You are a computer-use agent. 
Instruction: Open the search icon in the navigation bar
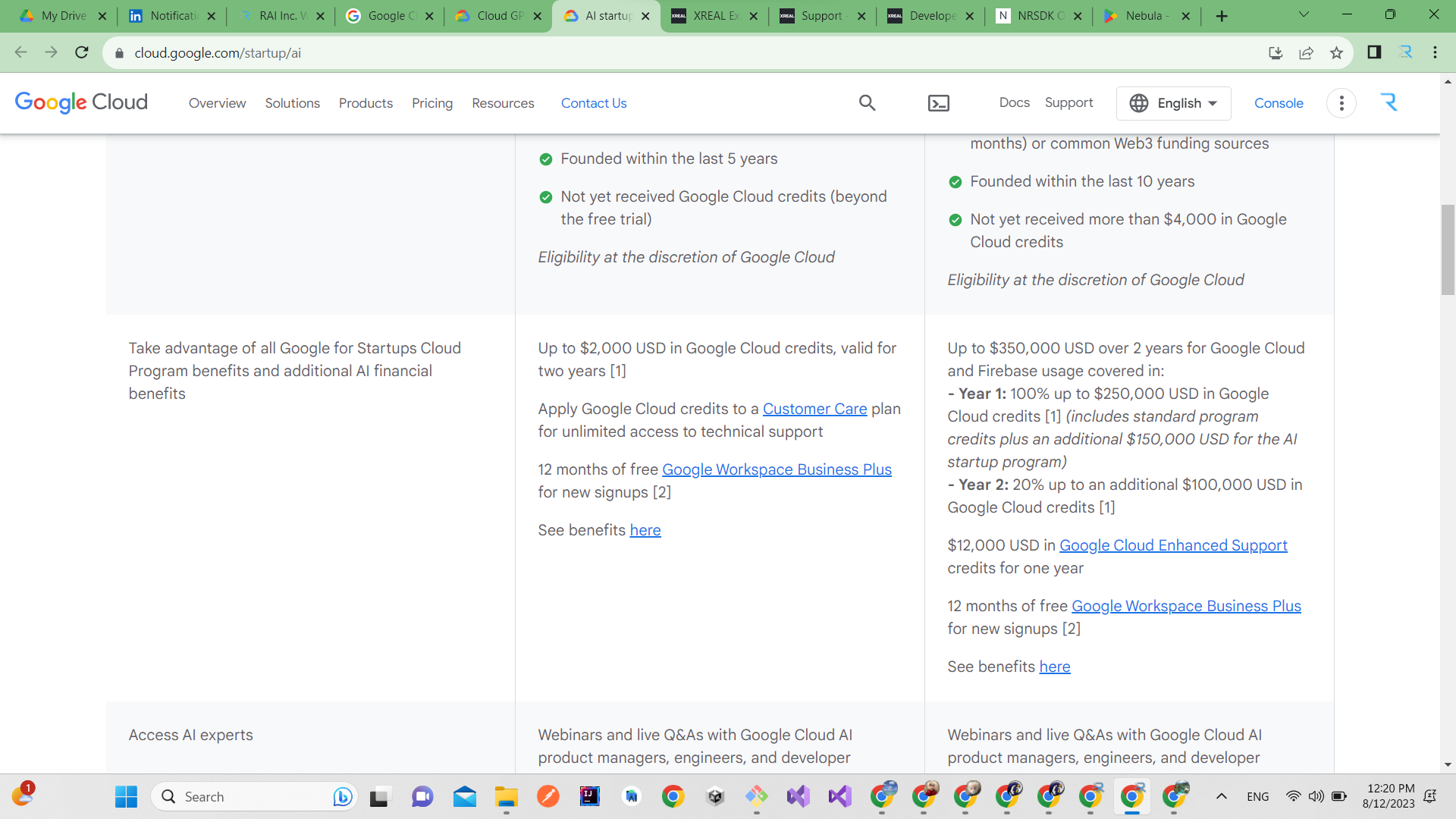[x=867, y=103]
